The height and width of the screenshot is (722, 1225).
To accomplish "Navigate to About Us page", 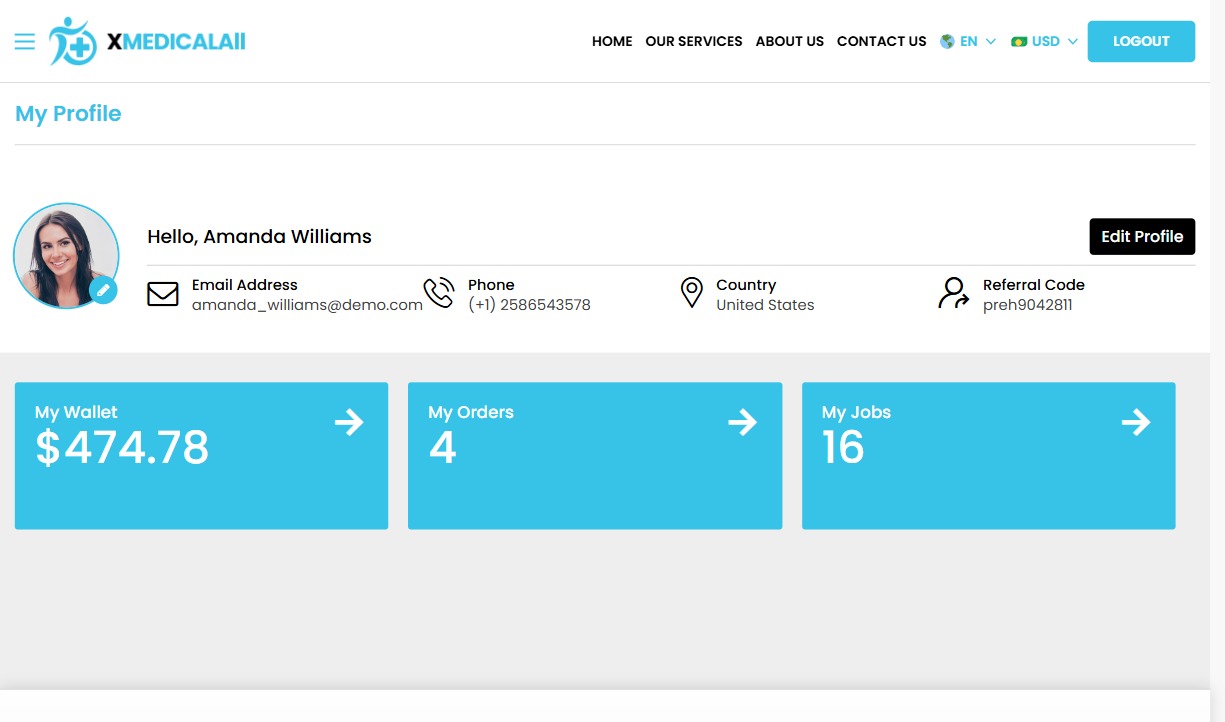I will pyautogui.click(x=789, y=42).
